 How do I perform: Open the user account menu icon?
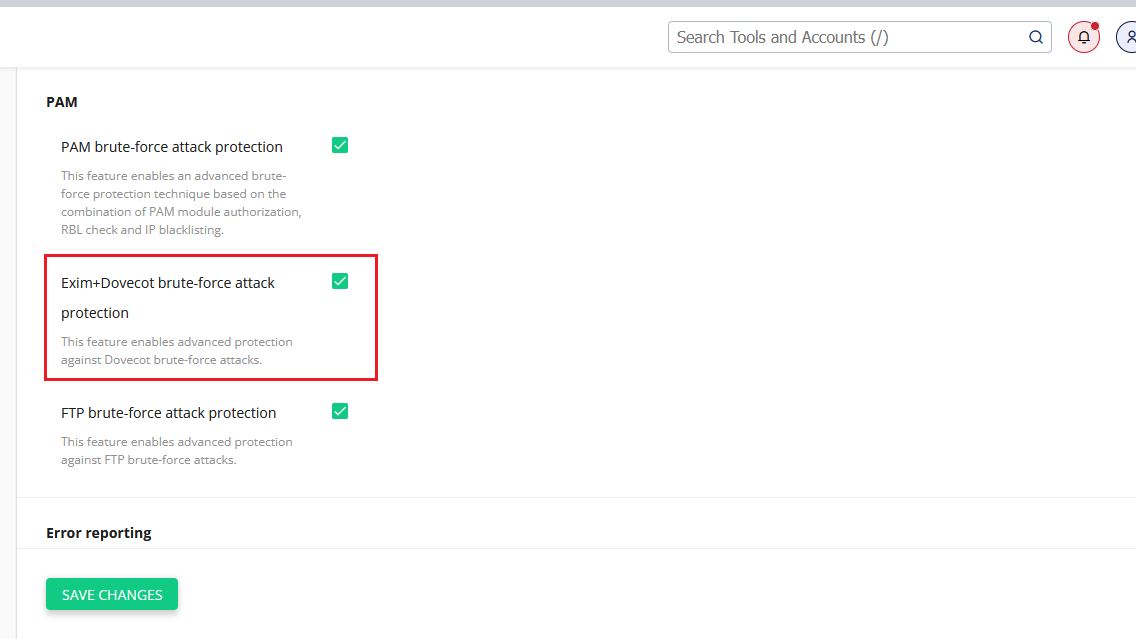coord(1129,38)
